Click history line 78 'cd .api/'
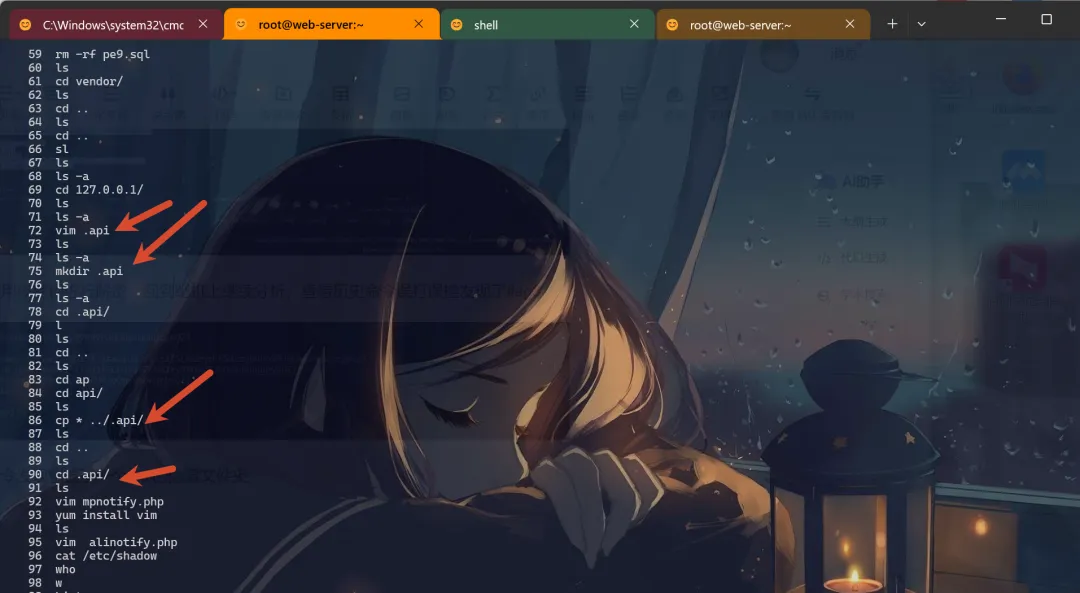This screenshot has height=593, width=1080. point(82,311)
